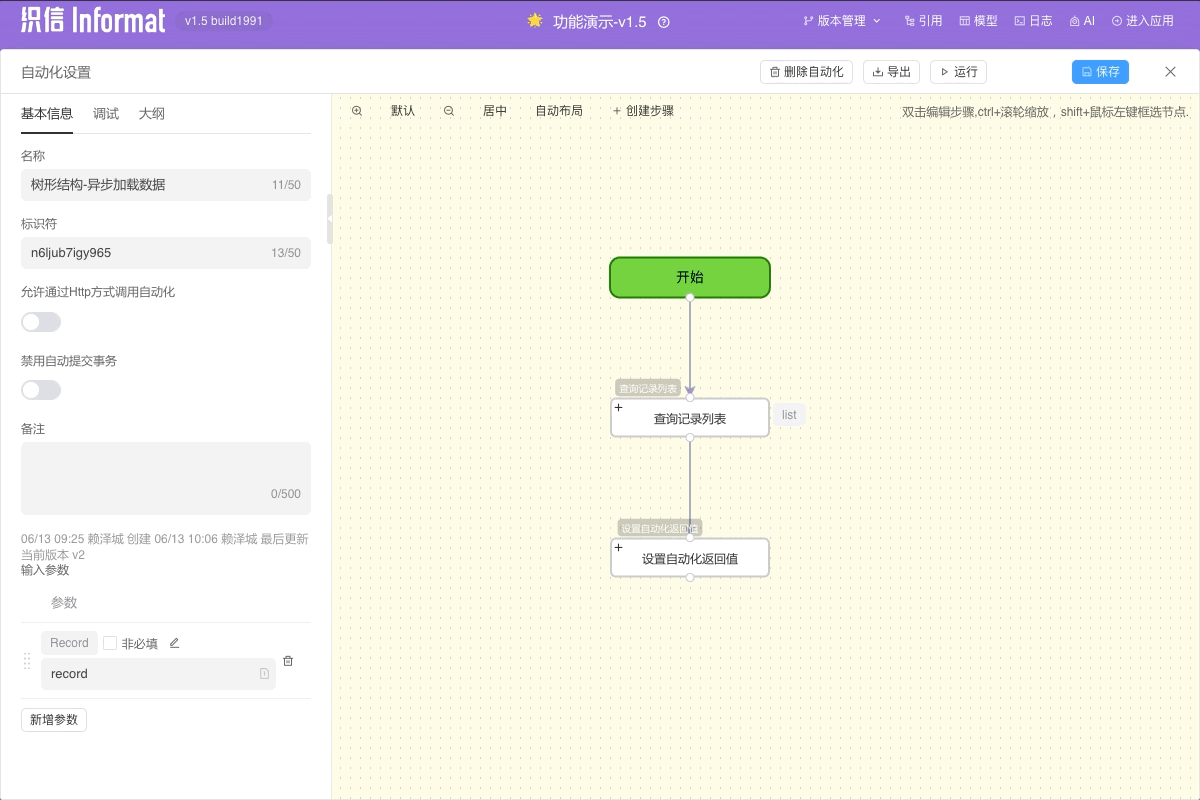The width and height of the screenshot is (1200, 800).
Task: Switch to the 大纲 tab
Action: (151, 113)
